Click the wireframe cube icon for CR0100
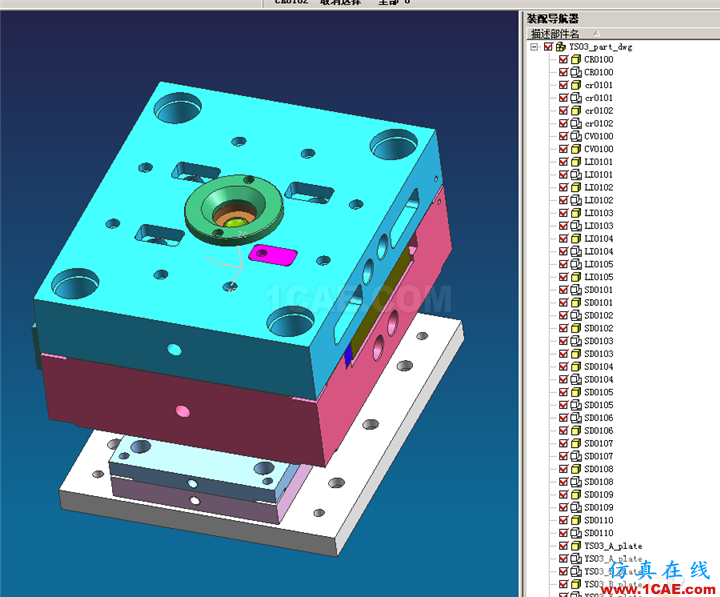The width and height of the screenshot is (720, 597). coord(576,72)
